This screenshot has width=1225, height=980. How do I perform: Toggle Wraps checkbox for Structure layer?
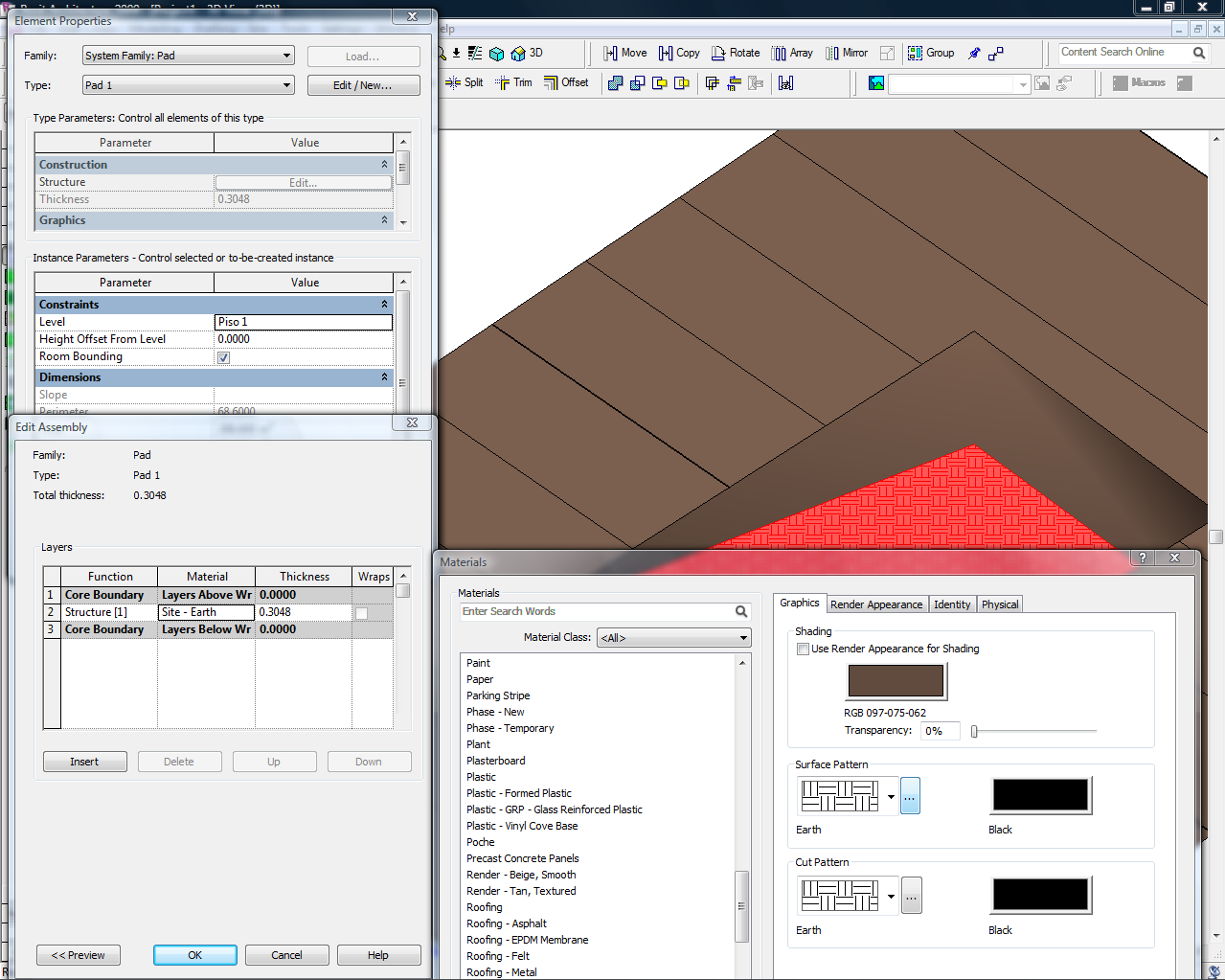tap(361, 613)
